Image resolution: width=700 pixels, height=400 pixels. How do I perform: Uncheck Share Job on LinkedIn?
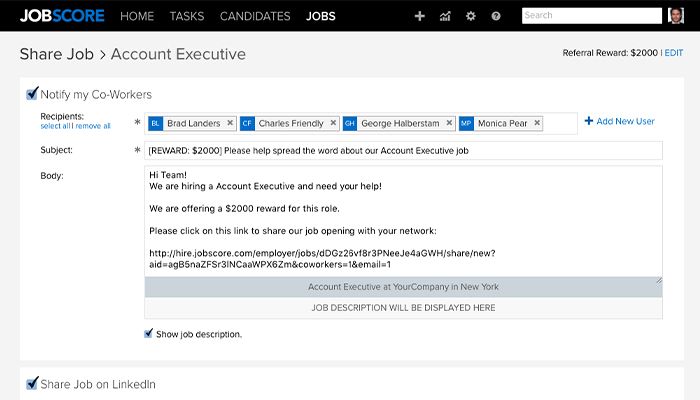32,383
